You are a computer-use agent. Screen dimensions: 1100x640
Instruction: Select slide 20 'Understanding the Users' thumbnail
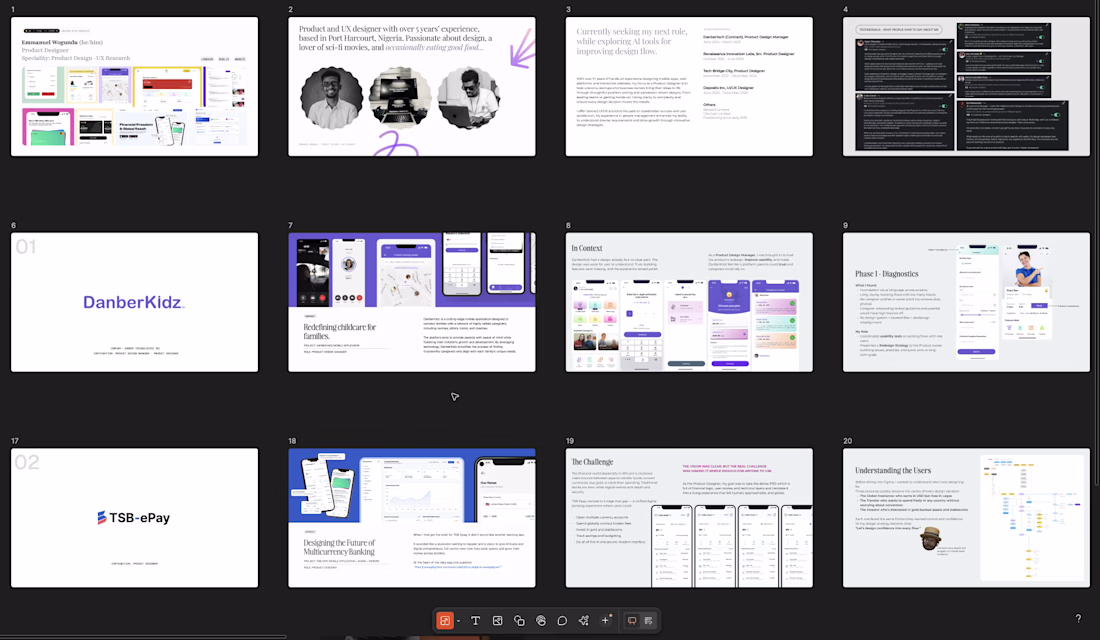tap(967, 518)
